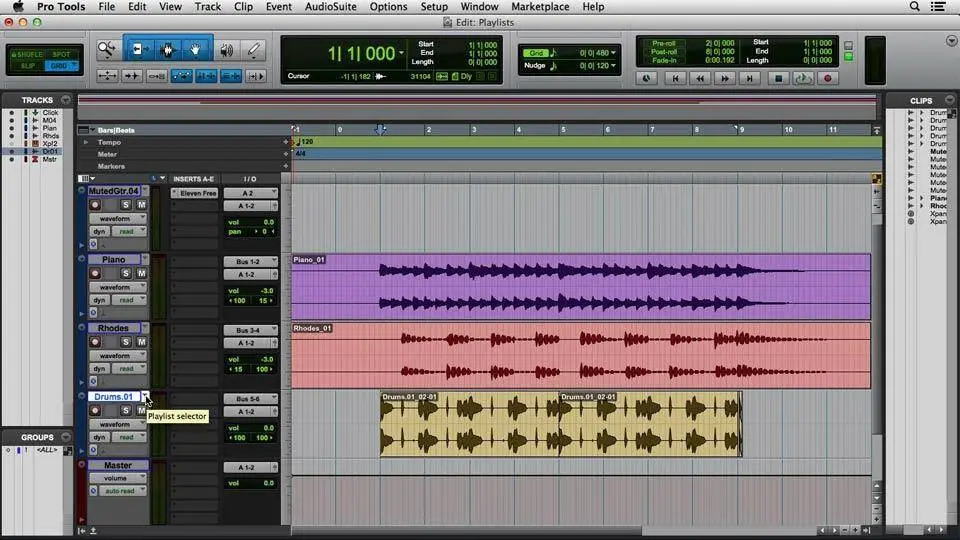Enable Spot edit mode

pyautogui.click(x=61, y=54)
